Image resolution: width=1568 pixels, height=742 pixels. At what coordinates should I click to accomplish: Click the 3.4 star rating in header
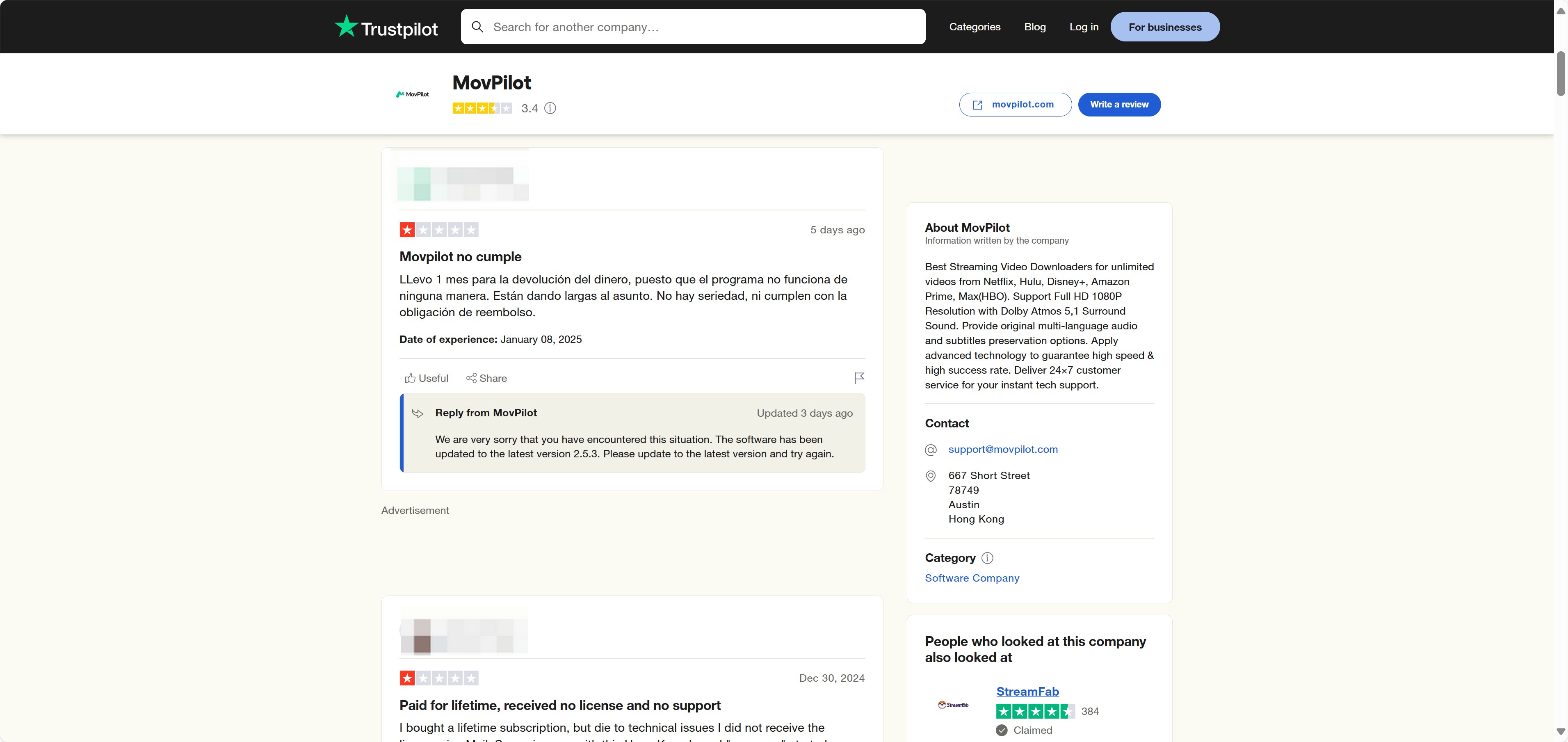pyautogui.click(x=482, y=108)
